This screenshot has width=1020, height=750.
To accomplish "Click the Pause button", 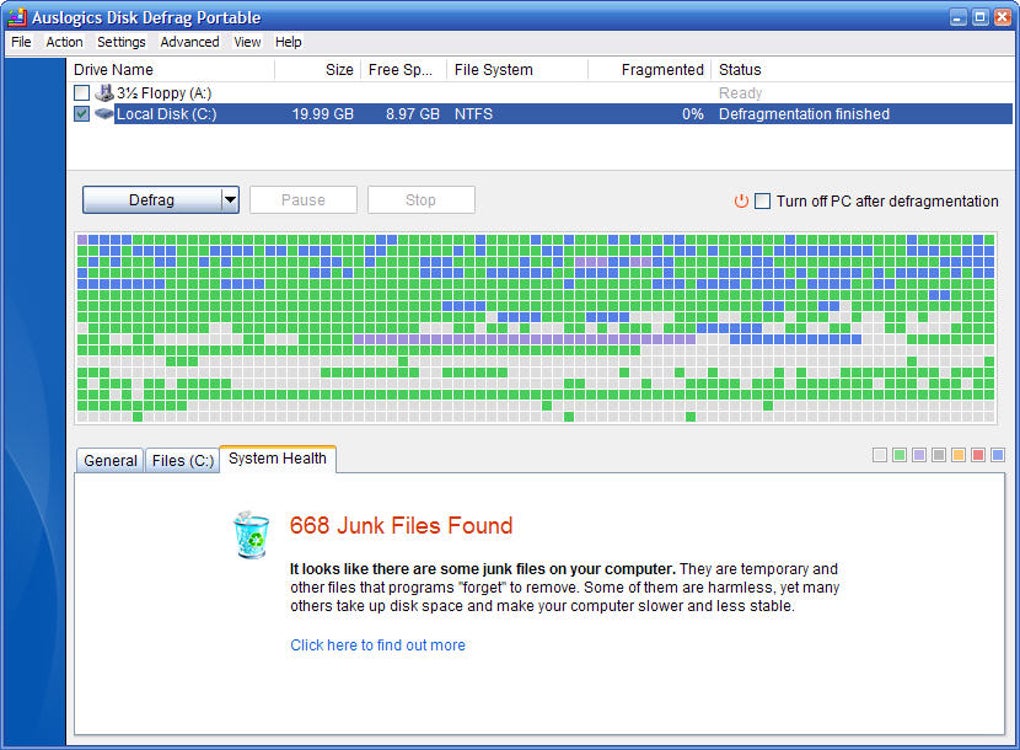I will [303, 200].
